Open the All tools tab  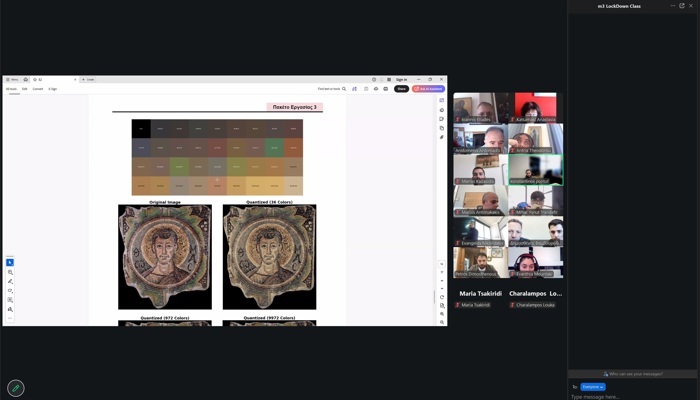click(11, 89)
